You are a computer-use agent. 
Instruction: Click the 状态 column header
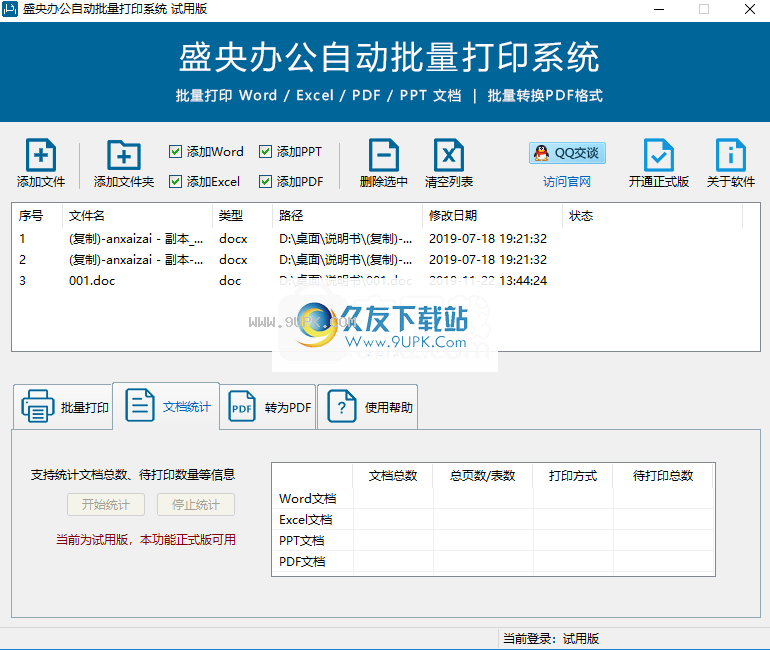pos(653,216)
